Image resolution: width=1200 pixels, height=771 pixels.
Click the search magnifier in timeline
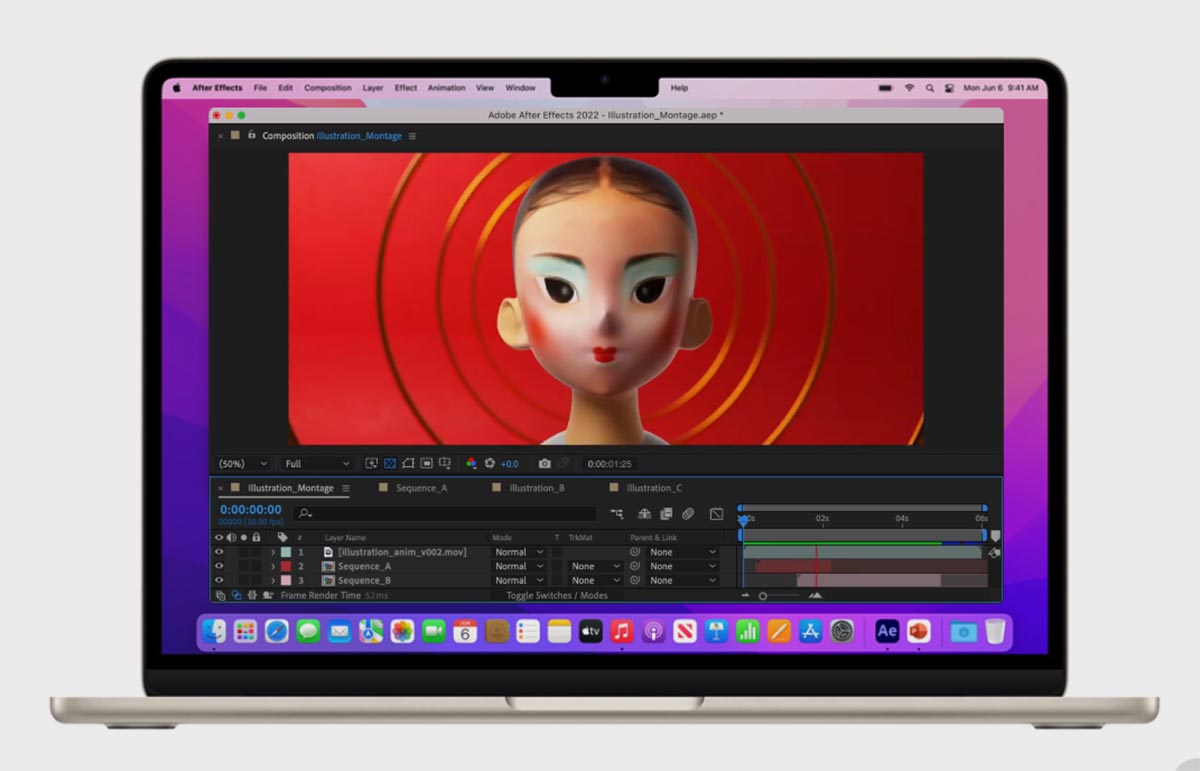tap(305, 514)
